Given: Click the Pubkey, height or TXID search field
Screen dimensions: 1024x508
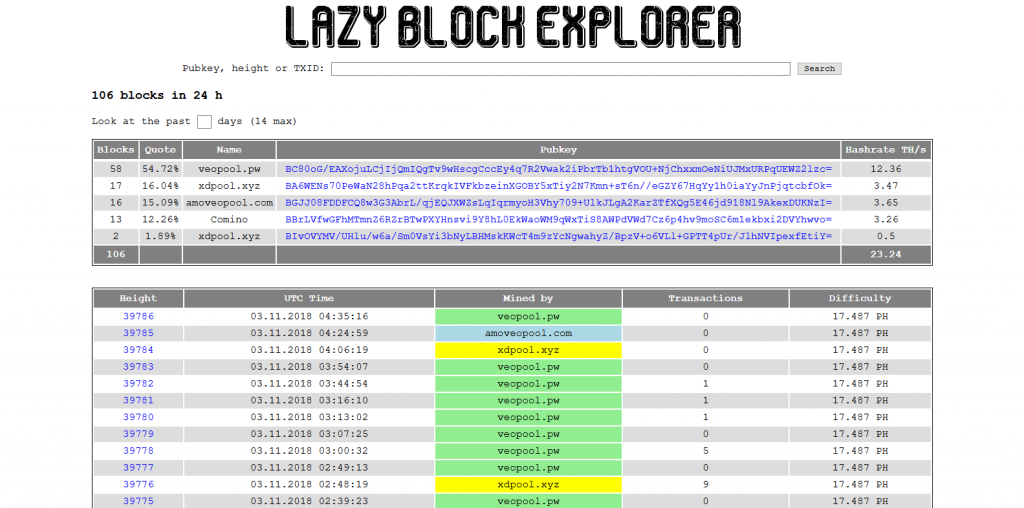Looking at the screenshot, I should [x=561, y=69].
